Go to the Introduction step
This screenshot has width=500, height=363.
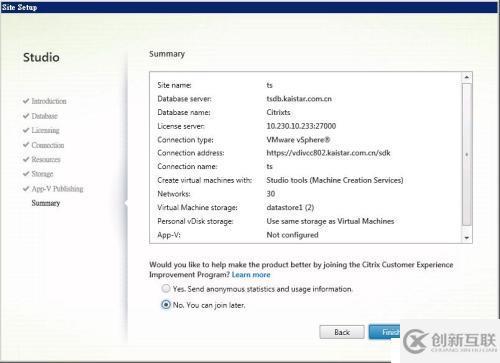49,101
